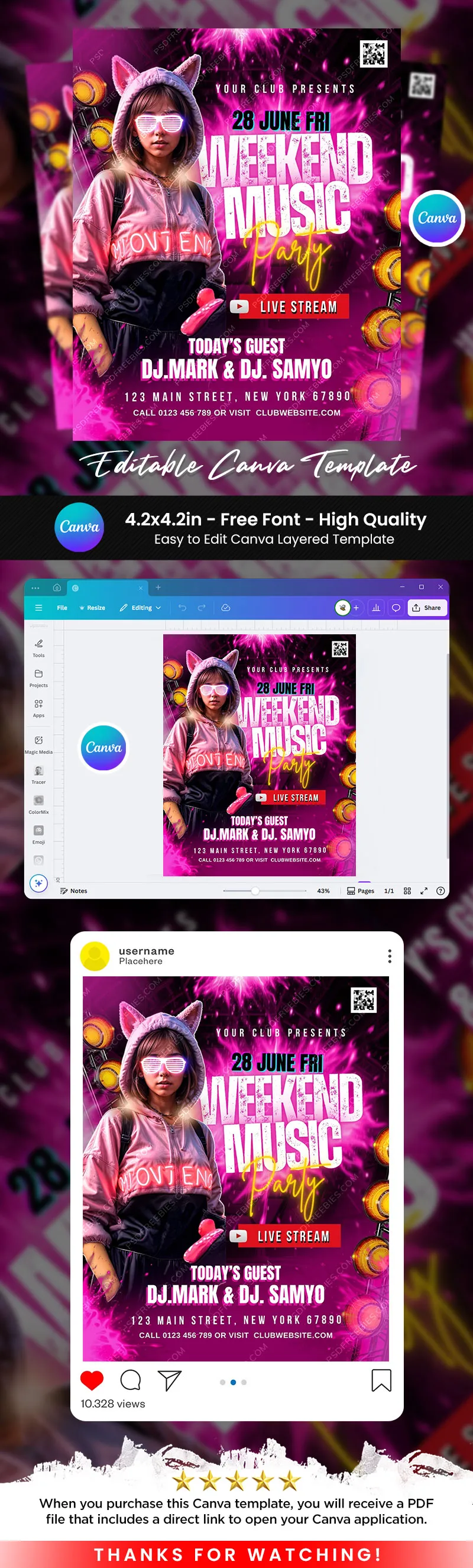Screen dimensions: 473x1568
Task: Click the undo arrow in Canva toolbar
Action: pyautogui.click(x=182, y=608)
